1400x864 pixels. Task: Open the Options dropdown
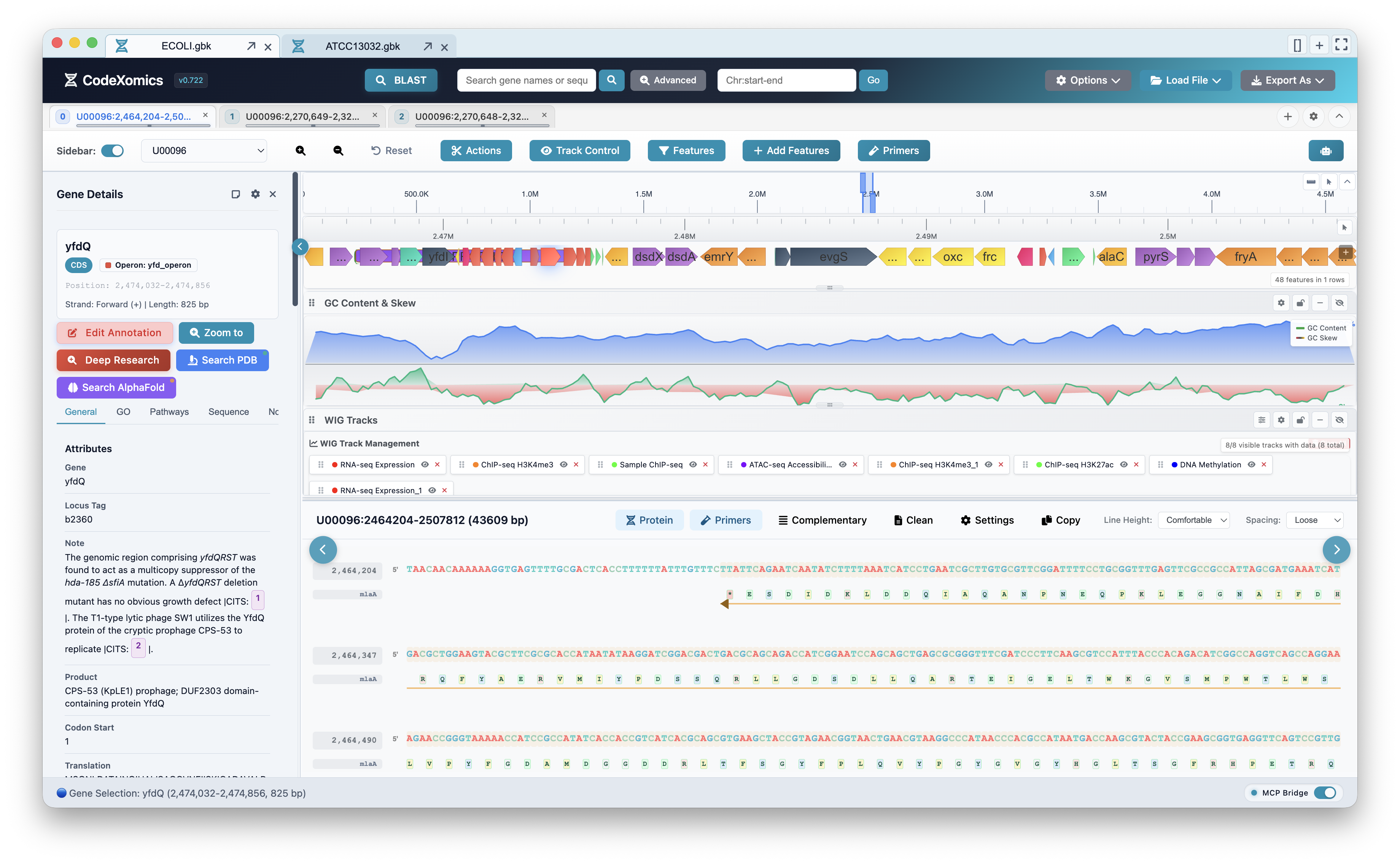(x=1087, y=80)
